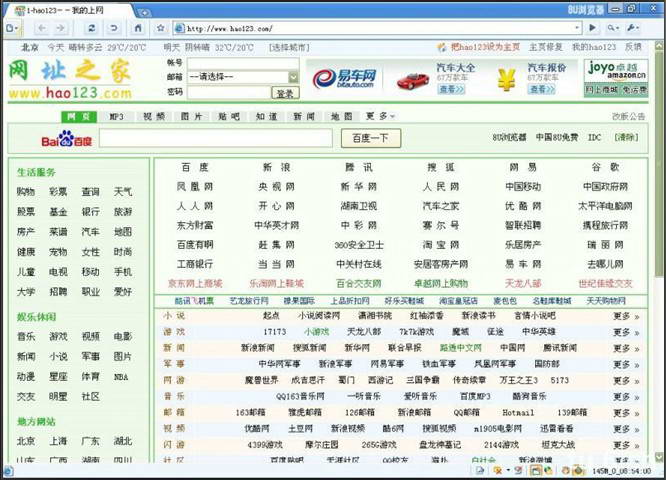Click the 清除 link beside search box

coord(626,137)
